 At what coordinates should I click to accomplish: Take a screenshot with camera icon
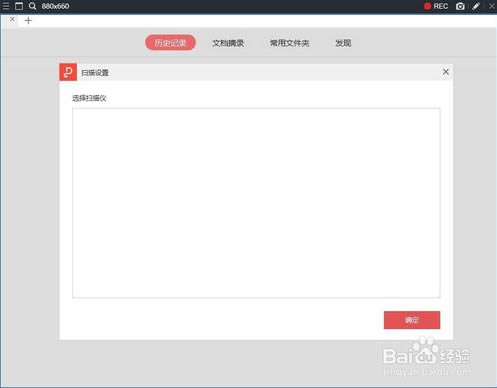[460, 6]
